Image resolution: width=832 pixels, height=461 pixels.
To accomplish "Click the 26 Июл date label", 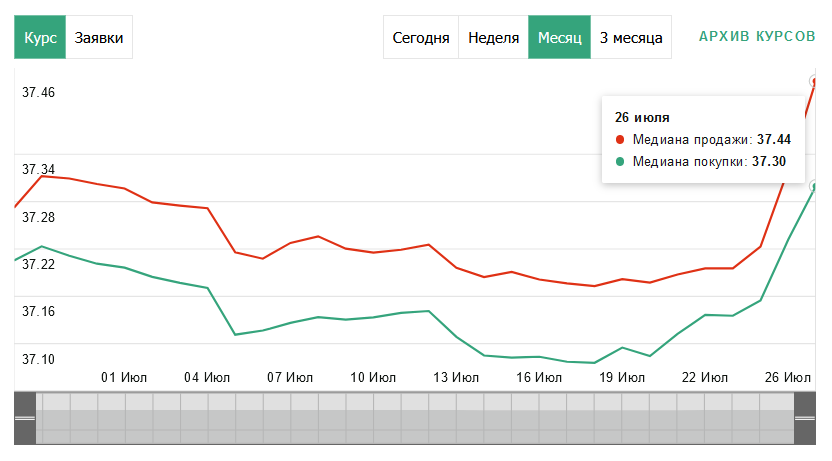I will pyautogui.click(x=787, y=378).
